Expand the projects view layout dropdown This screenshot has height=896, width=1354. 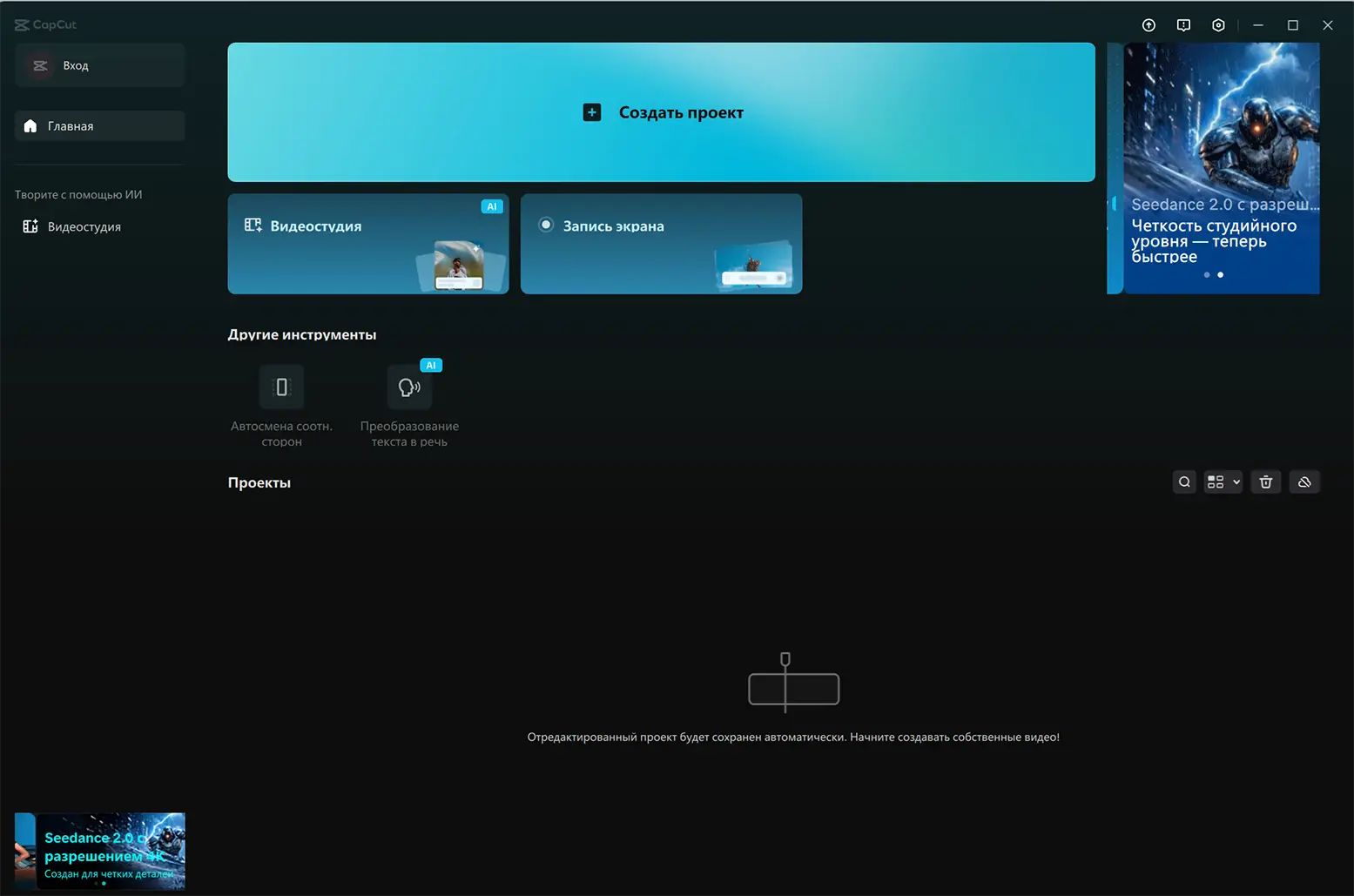(1223, 482)
